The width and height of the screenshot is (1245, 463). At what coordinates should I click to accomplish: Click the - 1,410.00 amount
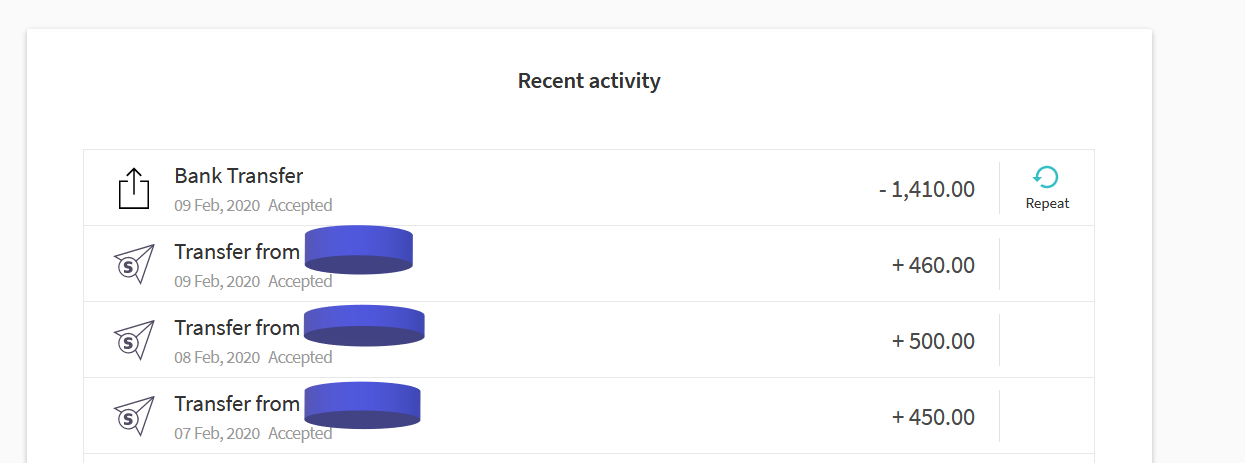(x=927, y=189)
